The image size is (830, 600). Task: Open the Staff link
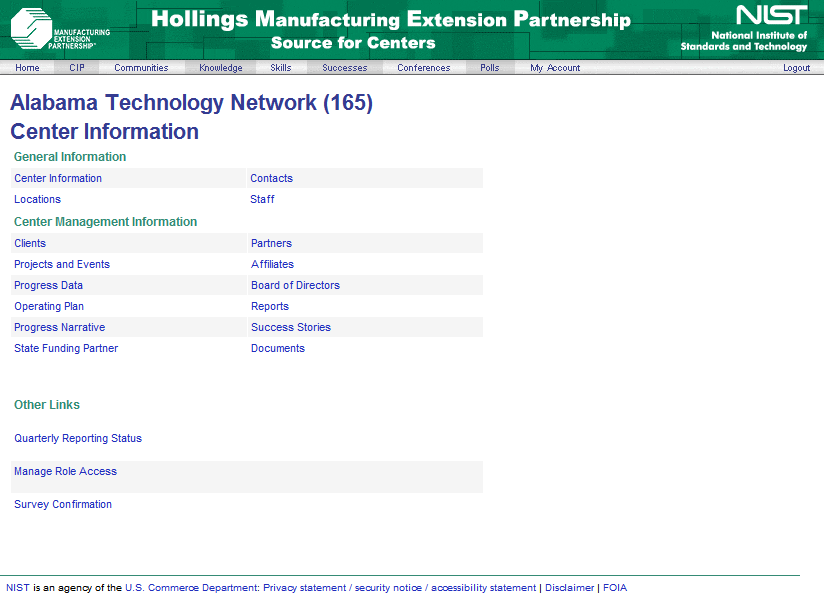pyautogui.click(x=262, y=200)
